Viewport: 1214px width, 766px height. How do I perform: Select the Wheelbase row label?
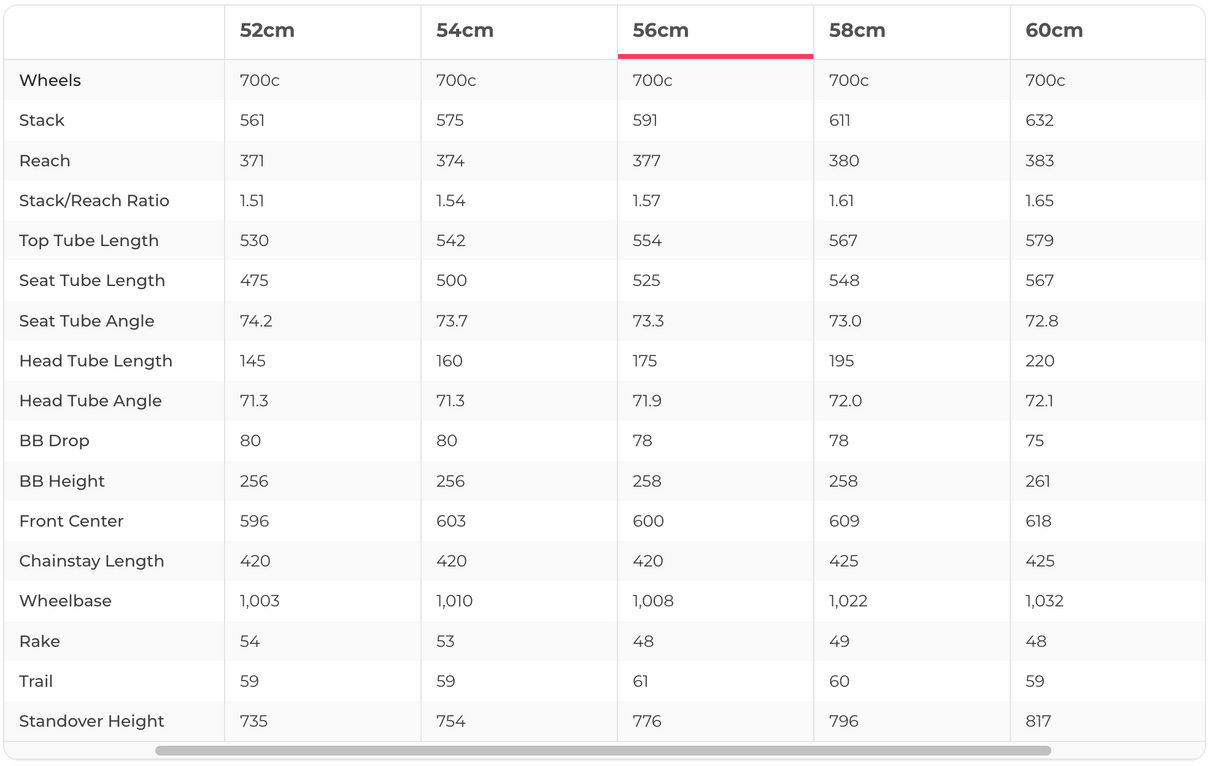[x=65, y=601]
